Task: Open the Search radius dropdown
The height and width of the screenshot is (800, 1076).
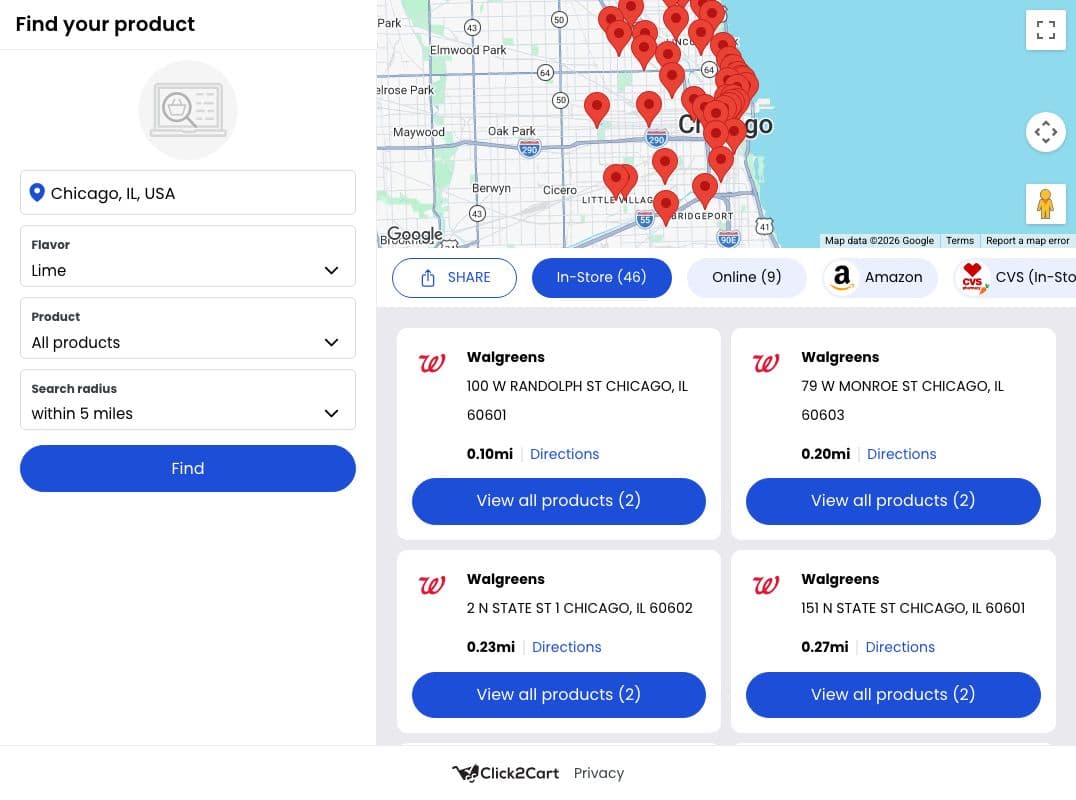Action: click(x=188, y=400)
